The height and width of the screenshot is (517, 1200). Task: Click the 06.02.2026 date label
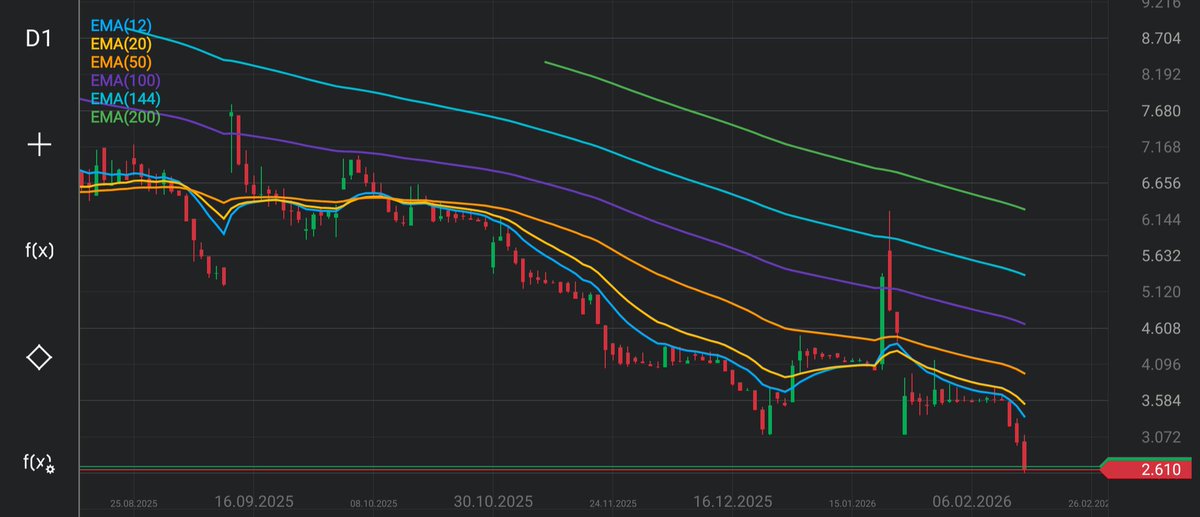click(x=972, y=500)
